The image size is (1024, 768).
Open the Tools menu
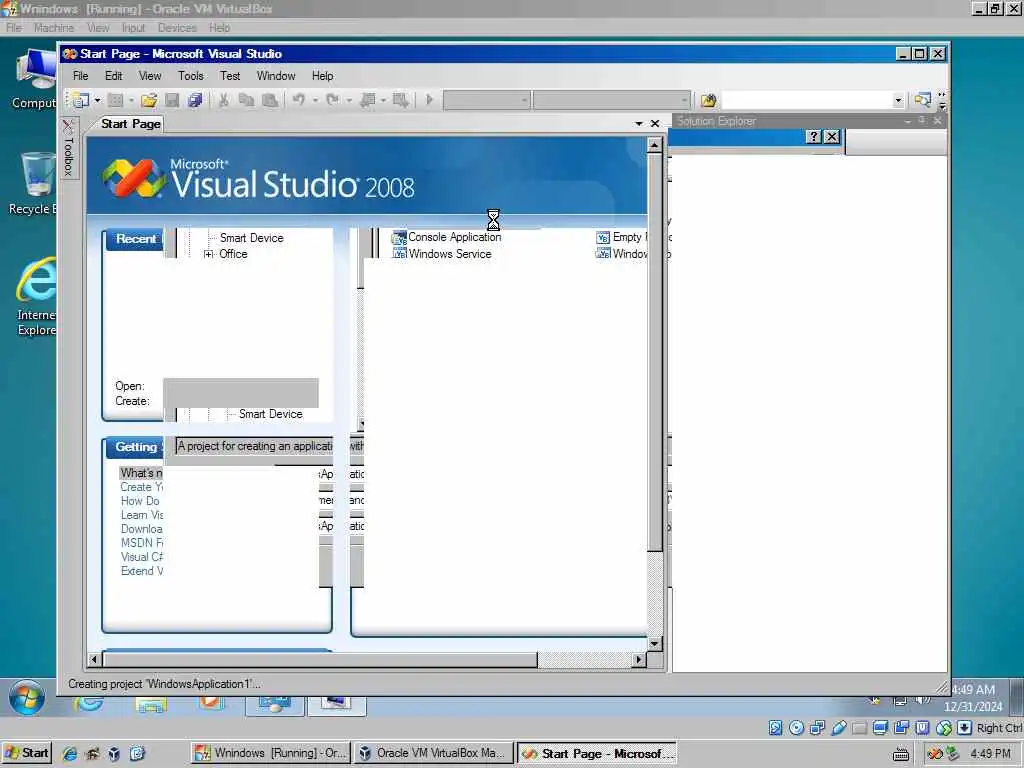click(x=191, y=76)
